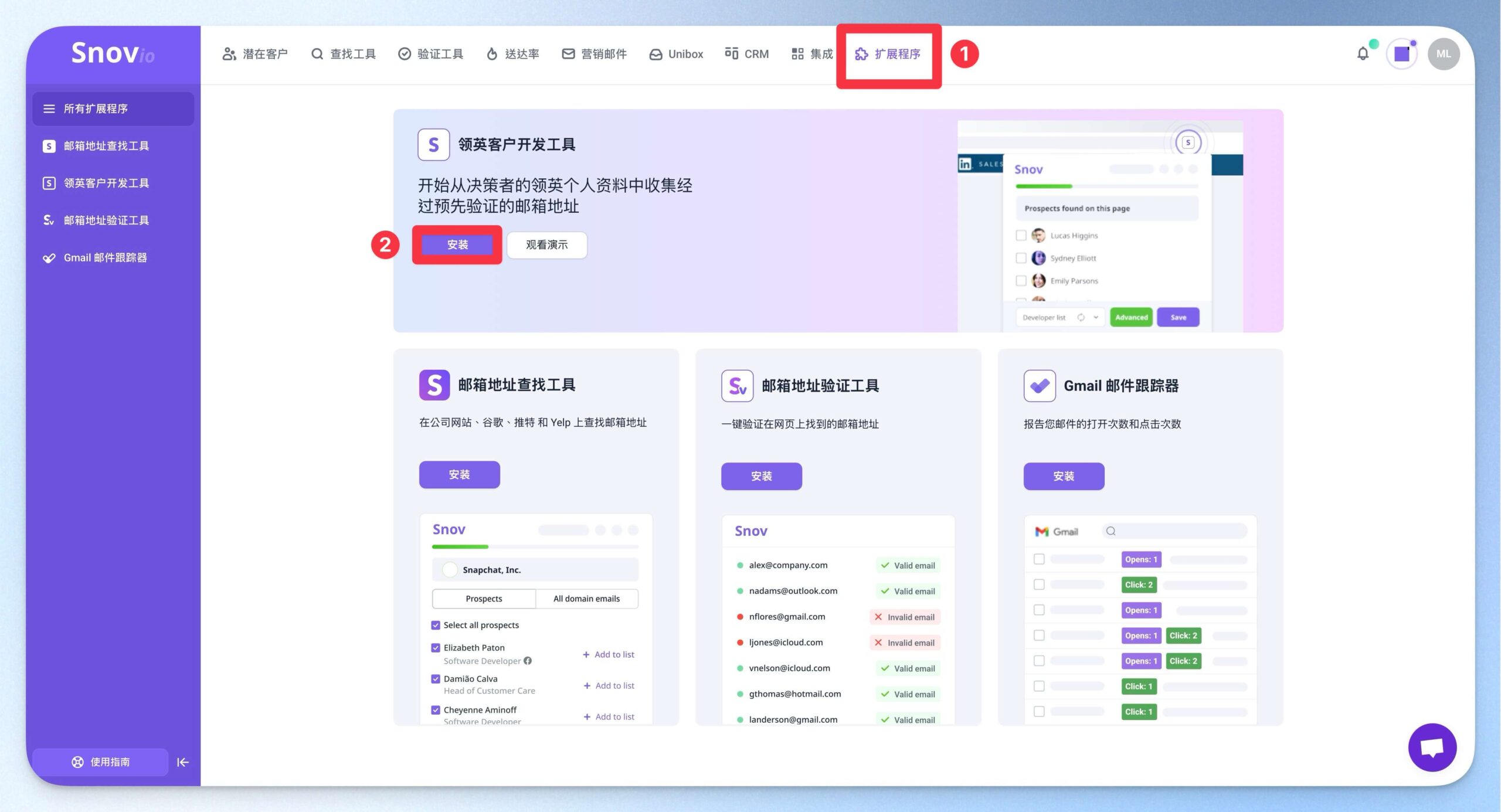Open 所有扩展程序 in the sidebar
The image size is (1501, 812).
(x=113, y=108)
